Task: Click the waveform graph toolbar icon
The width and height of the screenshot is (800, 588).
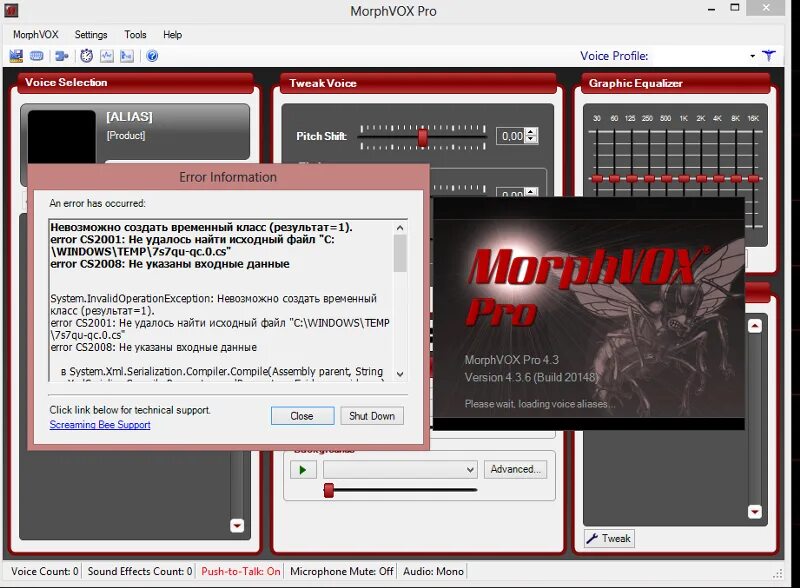Action: point(107,56)
